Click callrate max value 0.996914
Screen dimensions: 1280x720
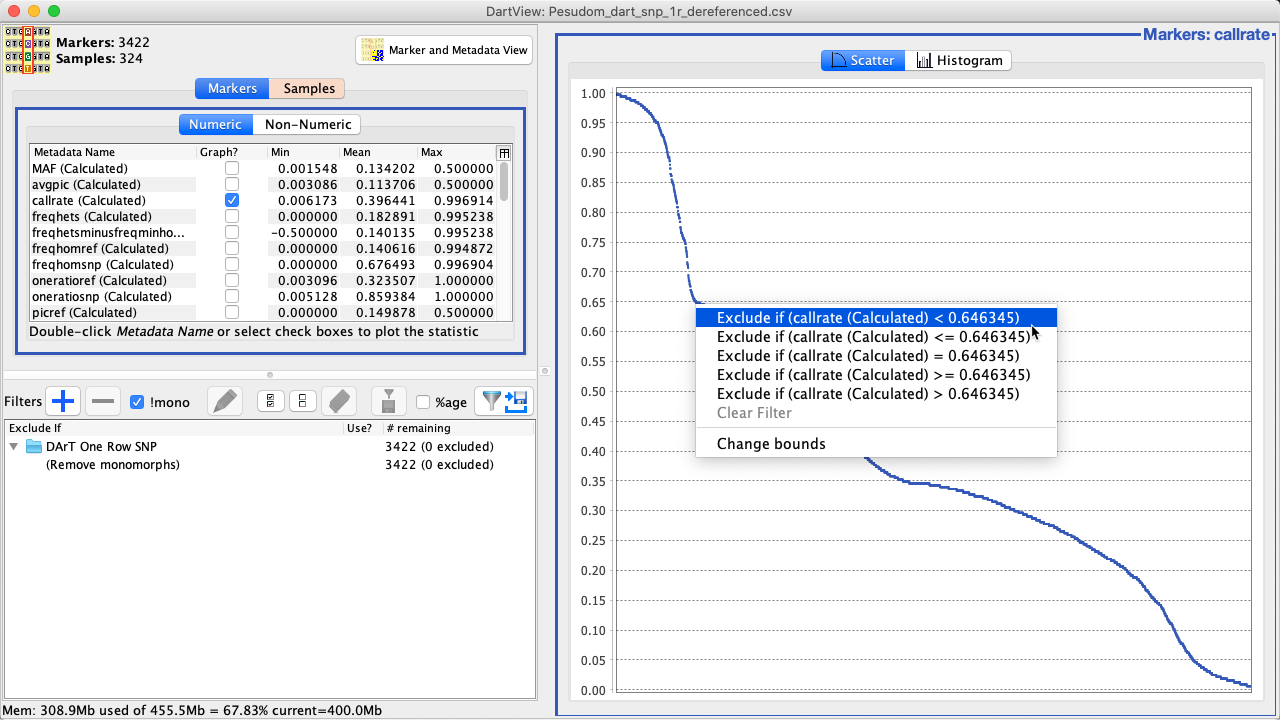[x=463, y=201]
